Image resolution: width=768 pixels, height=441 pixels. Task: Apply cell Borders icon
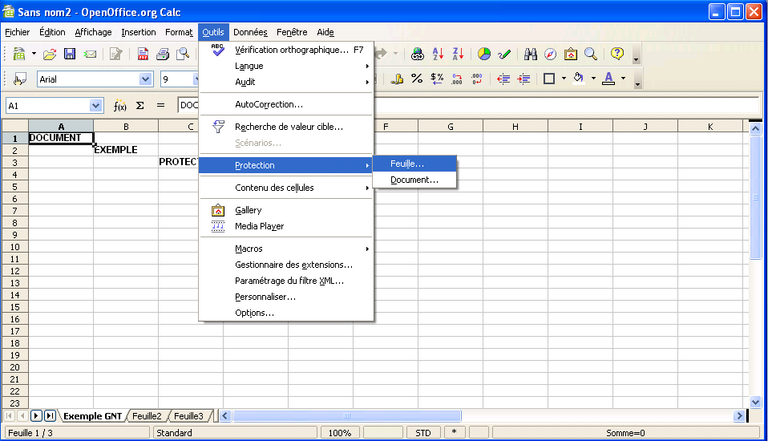pyautogui.click(x=549, y=79)
